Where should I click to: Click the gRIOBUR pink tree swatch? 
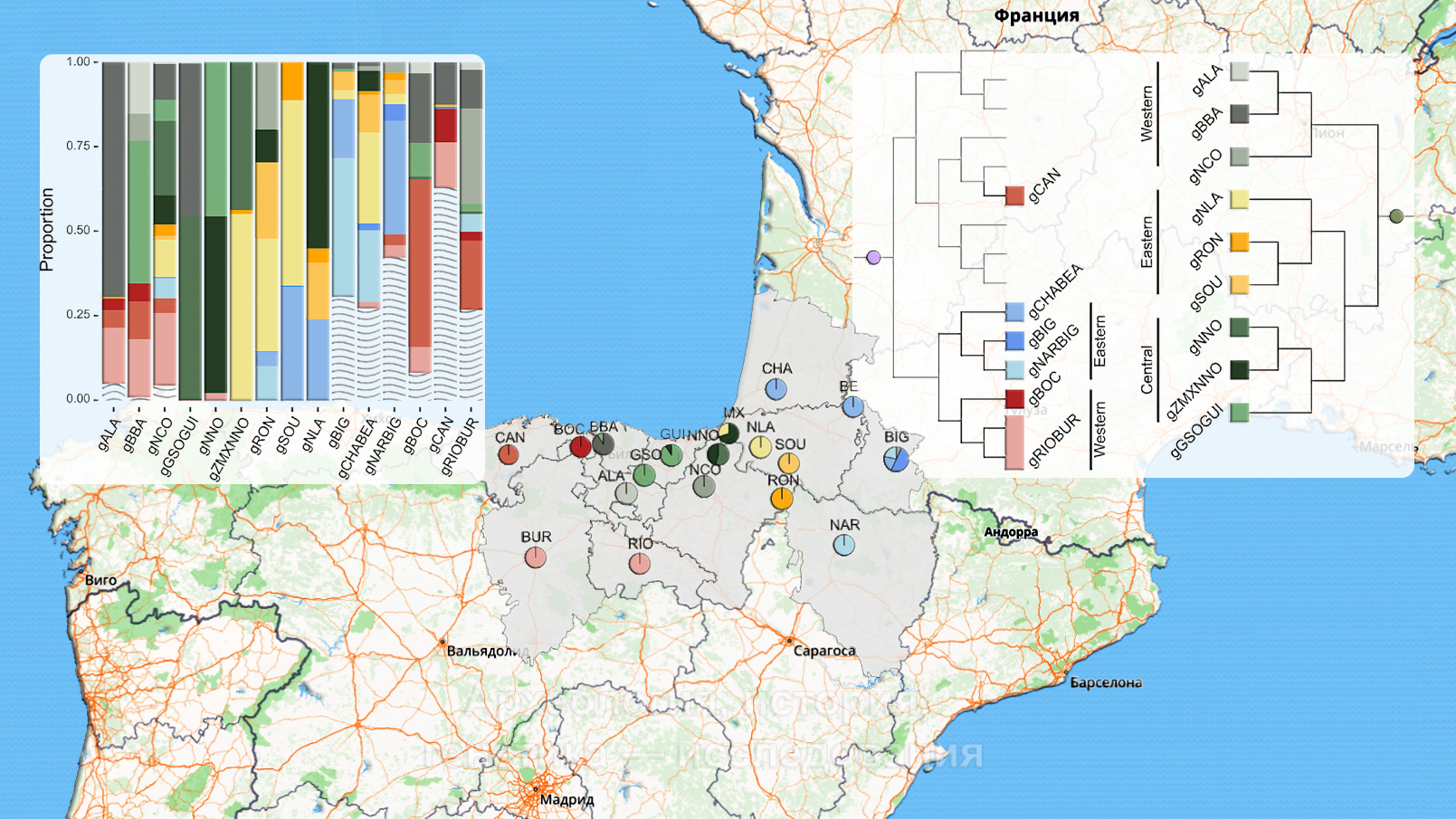(x=1015, y=442)
